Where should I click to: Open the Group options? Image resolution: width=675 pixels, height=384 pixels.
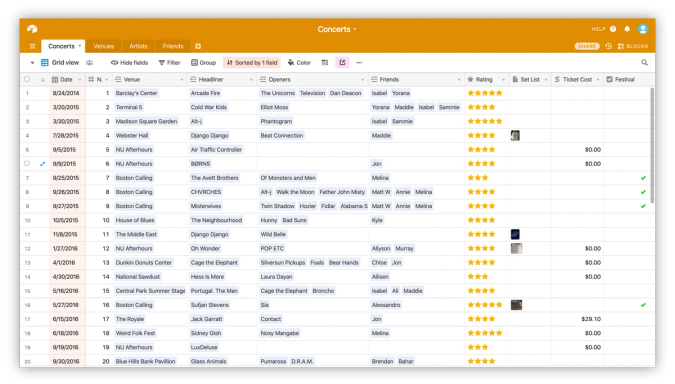204,62
